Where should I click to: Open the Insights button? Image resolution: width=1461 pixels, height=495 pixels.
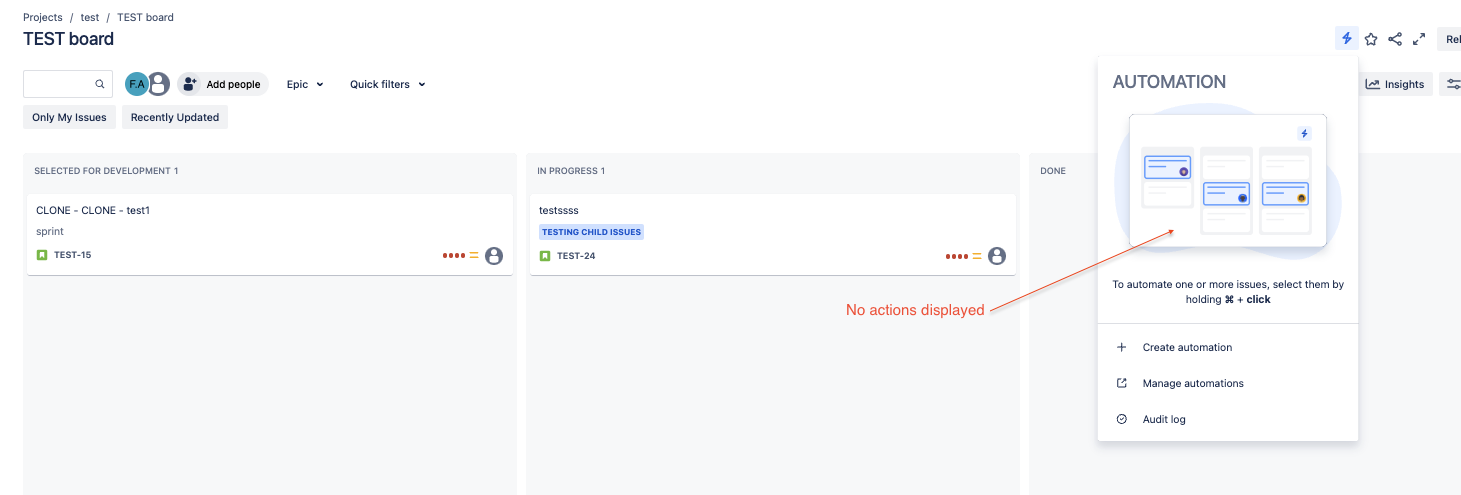click(x=1395, y=84)
